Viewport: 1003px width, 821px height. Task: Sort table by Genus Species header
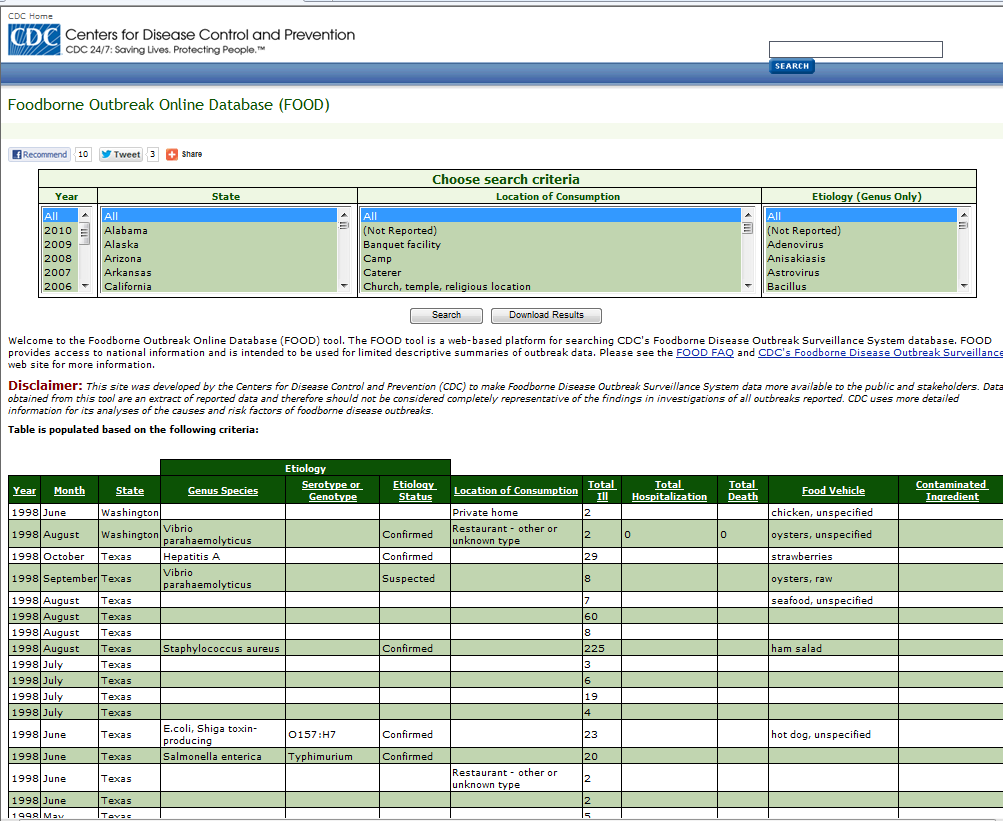tap(223, 491)
